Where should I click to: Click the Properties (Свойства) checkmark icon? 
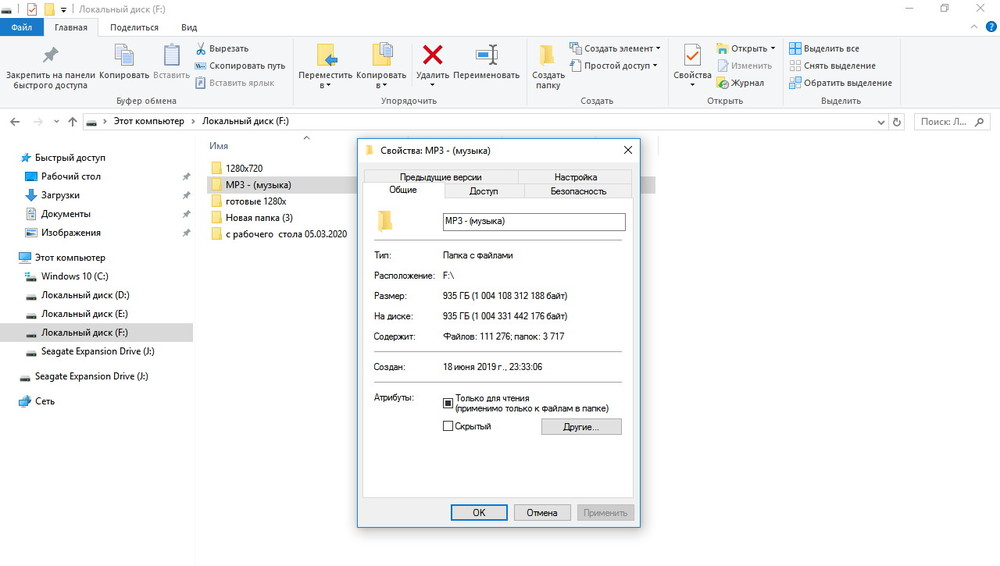tap(691, 56)
